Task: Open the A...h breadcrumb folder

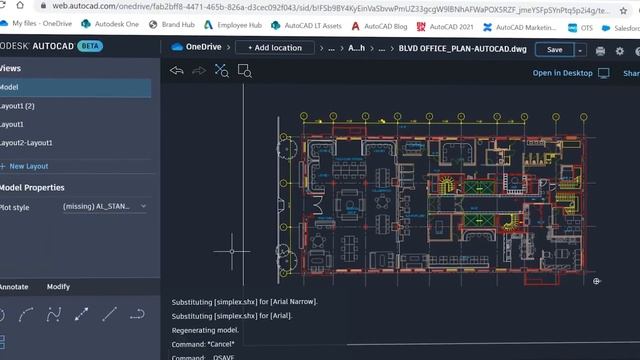Action: tap(356, 49)
